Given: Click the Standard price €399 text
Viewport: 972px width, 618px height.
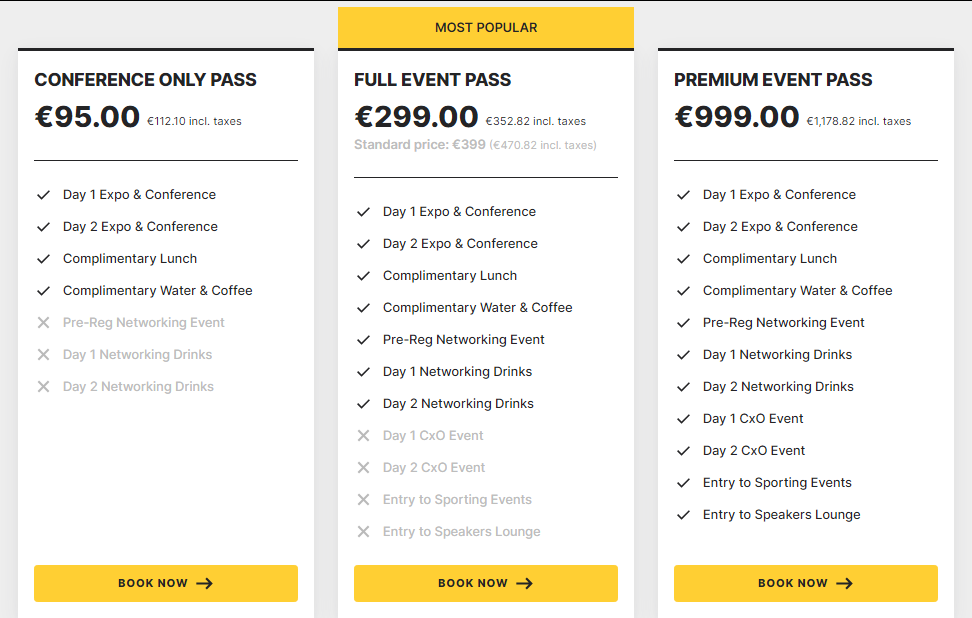Looking at the screenshot, I should pyautogui.click(x=420, y=144).
